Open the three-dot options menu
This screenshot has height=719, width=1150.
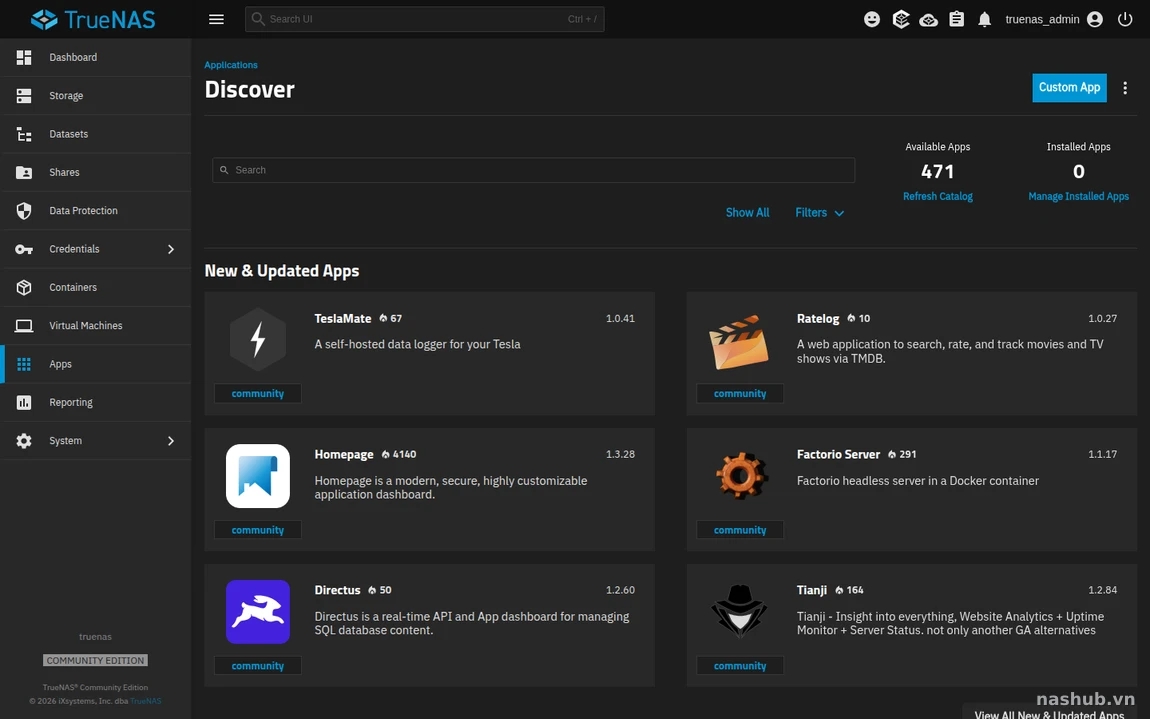tap(1125, 88)
